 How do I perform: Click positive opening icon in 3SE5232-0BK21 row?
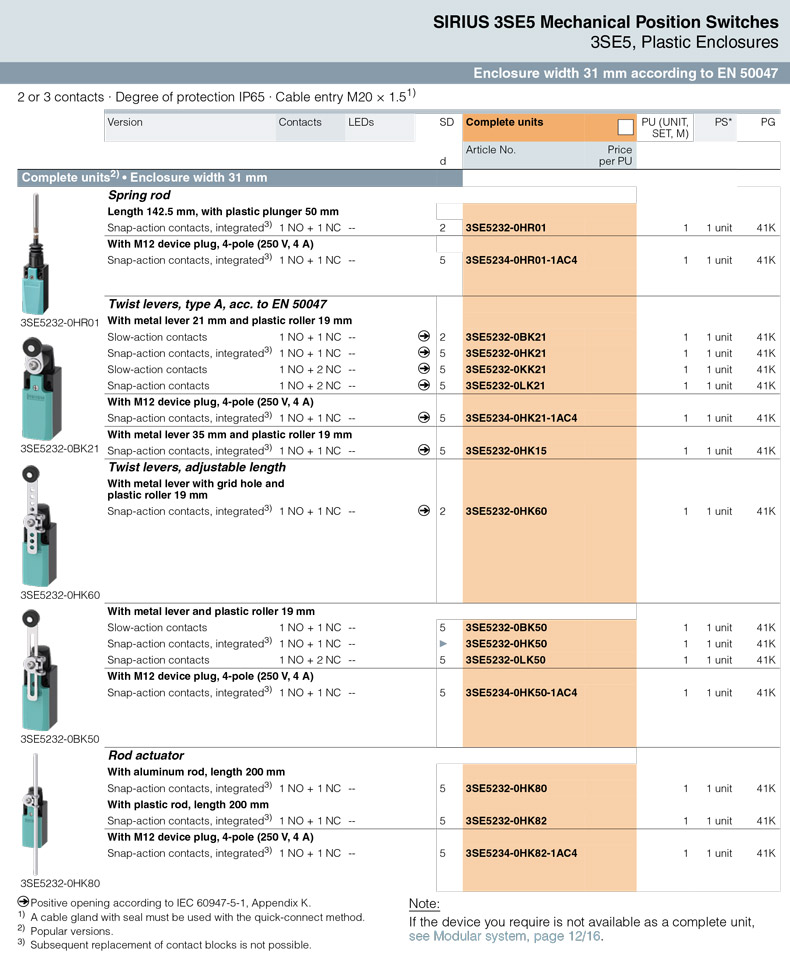pos(424,337)
